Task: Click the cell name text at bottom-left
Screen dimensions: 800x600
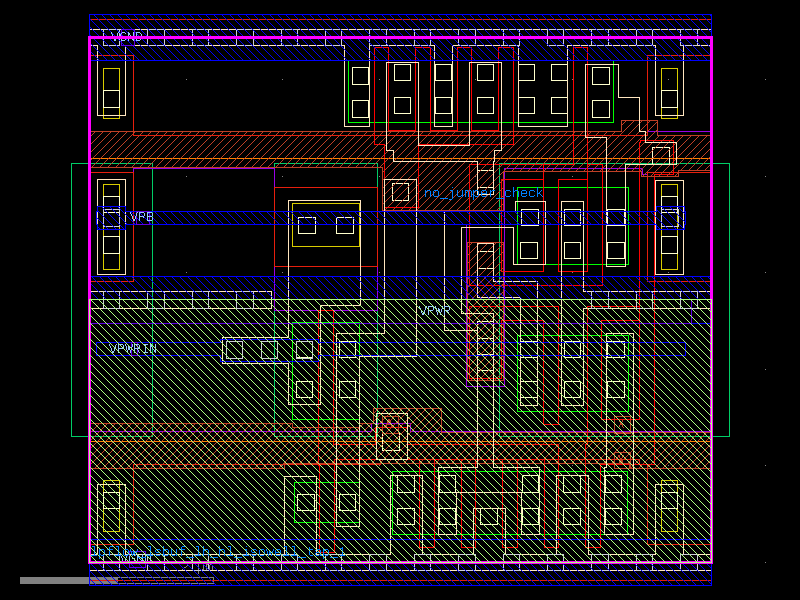Action: [x=217, y=551]
